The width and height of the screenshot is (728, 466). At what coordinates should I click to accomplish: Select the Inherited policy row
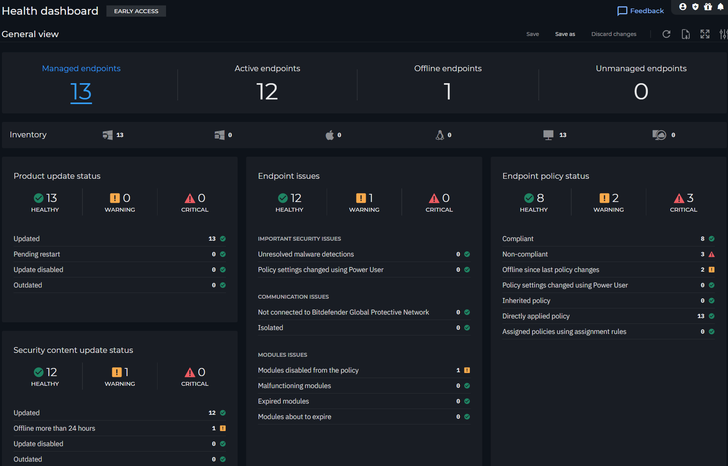tap(608, 301)
